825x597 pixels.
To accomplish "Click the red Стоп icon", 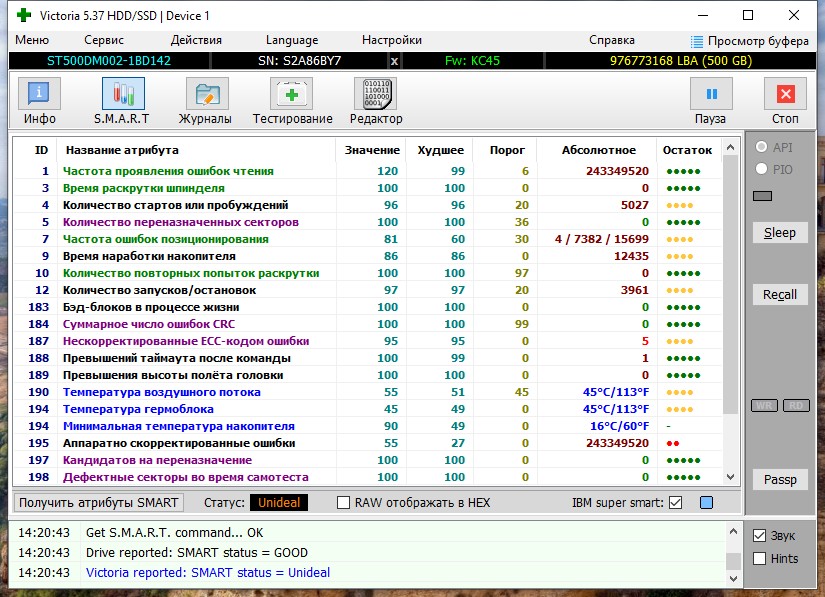I will click(785, 94).
